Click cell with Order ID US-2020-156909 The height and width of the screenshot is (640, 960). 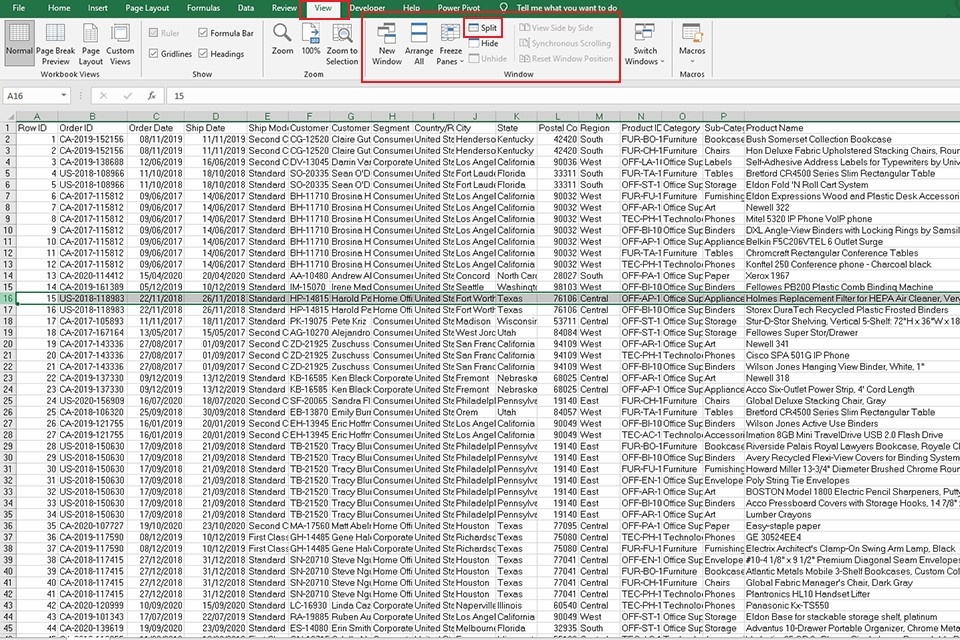click(92, 401)
